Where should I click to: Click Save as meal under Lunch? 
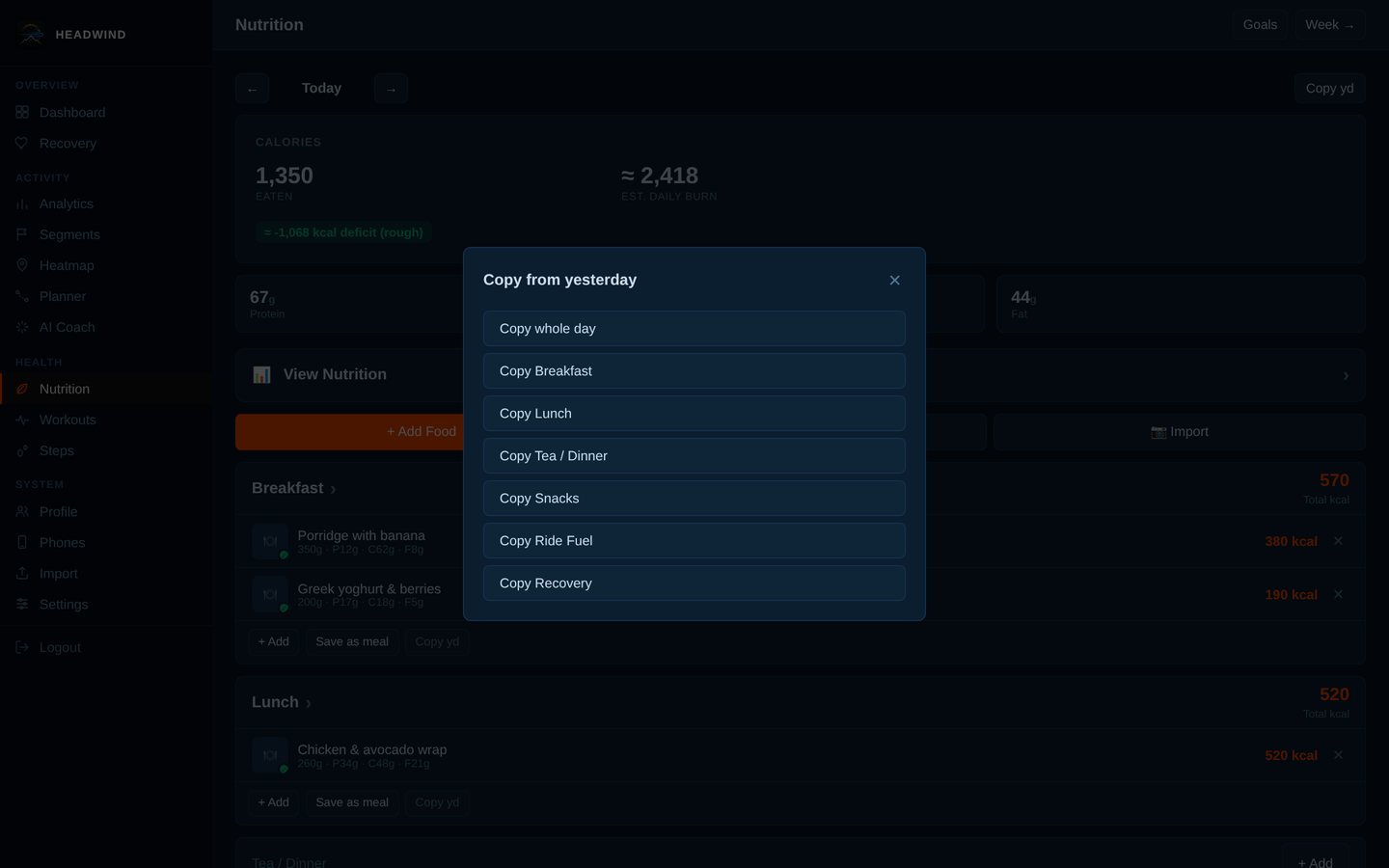coord(352,802)
